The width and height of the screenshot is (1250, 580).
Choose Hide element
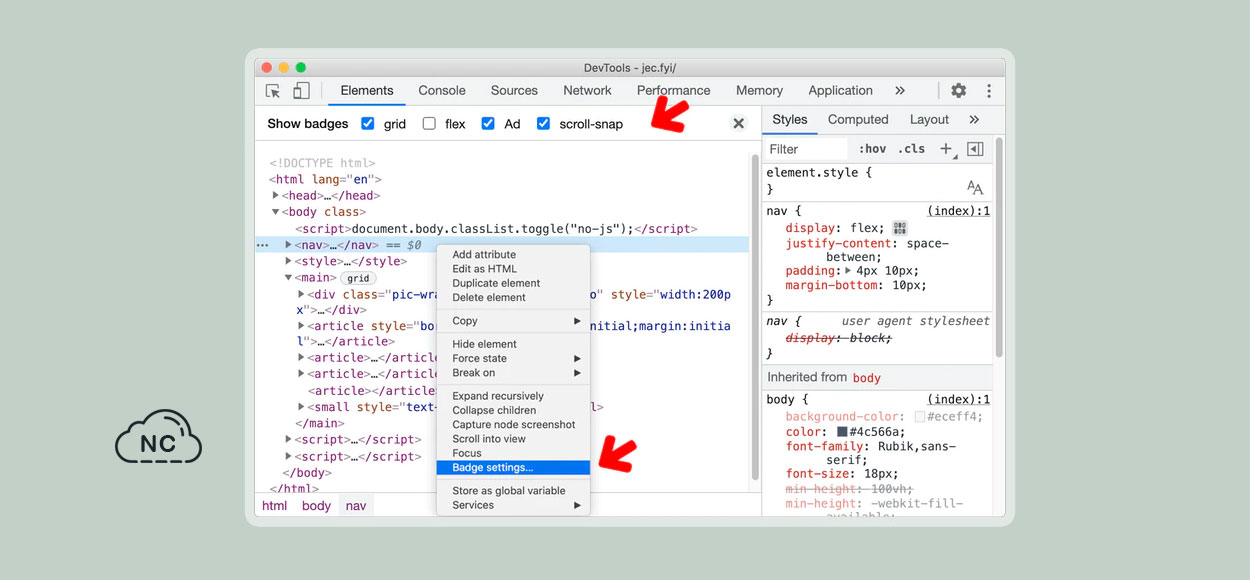pos(514,344)
